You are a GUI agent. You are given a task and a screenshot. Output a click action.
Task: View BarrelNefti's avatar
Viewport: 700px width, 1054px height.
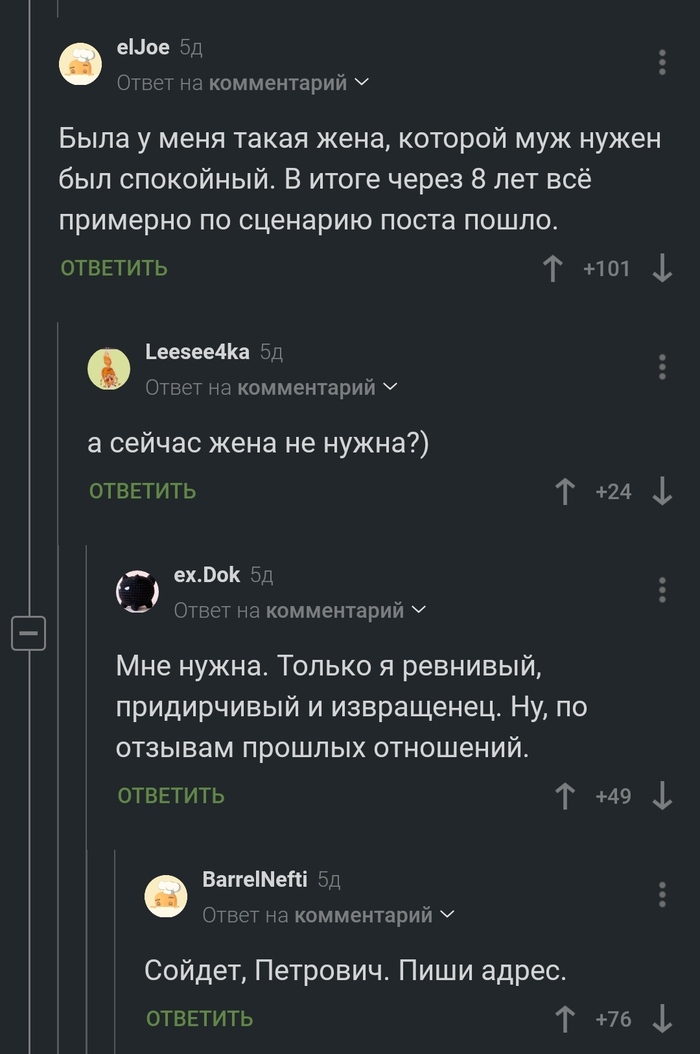pos(167,895)
